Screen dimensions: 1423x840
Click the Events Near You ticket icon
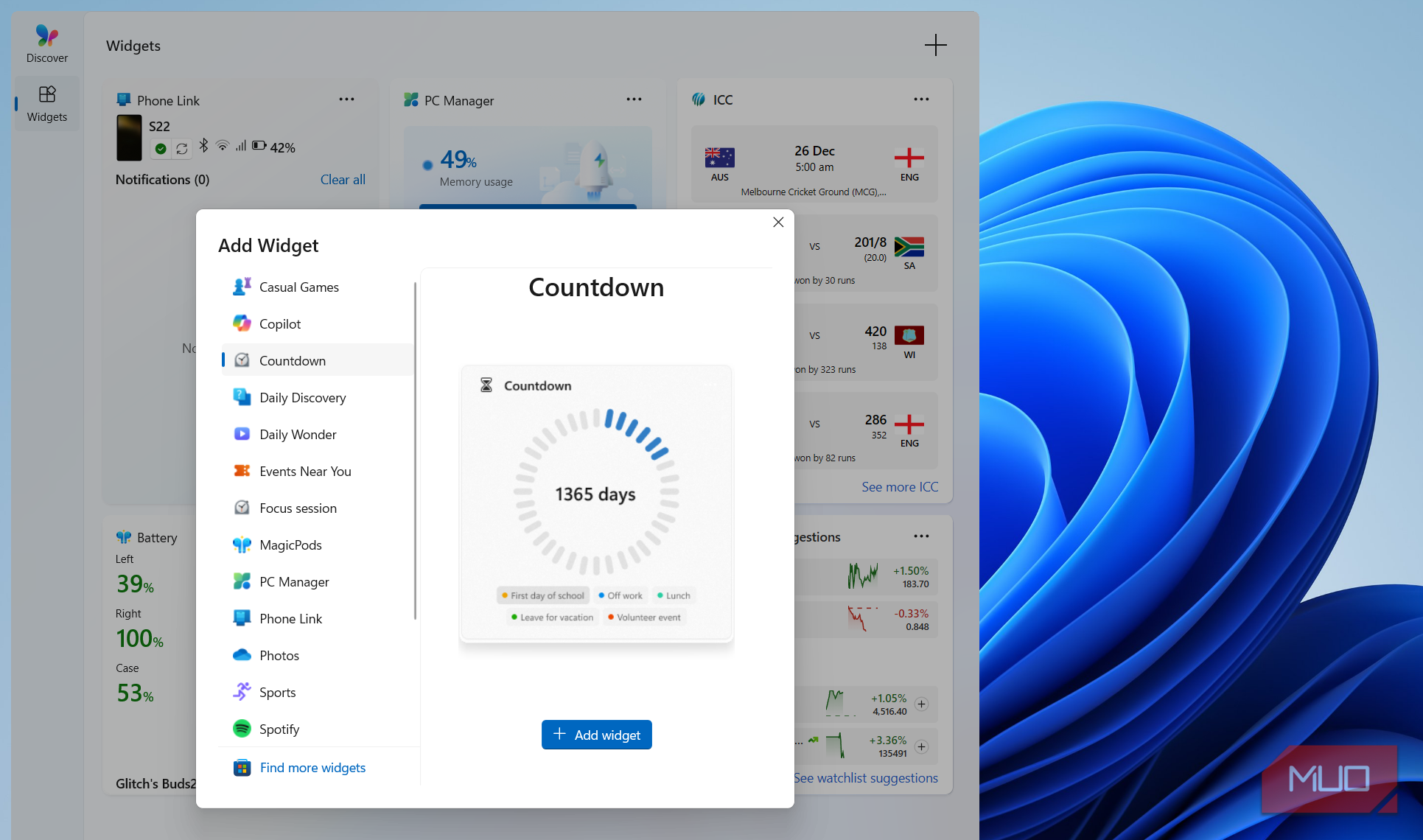click(x=242, y=471)
